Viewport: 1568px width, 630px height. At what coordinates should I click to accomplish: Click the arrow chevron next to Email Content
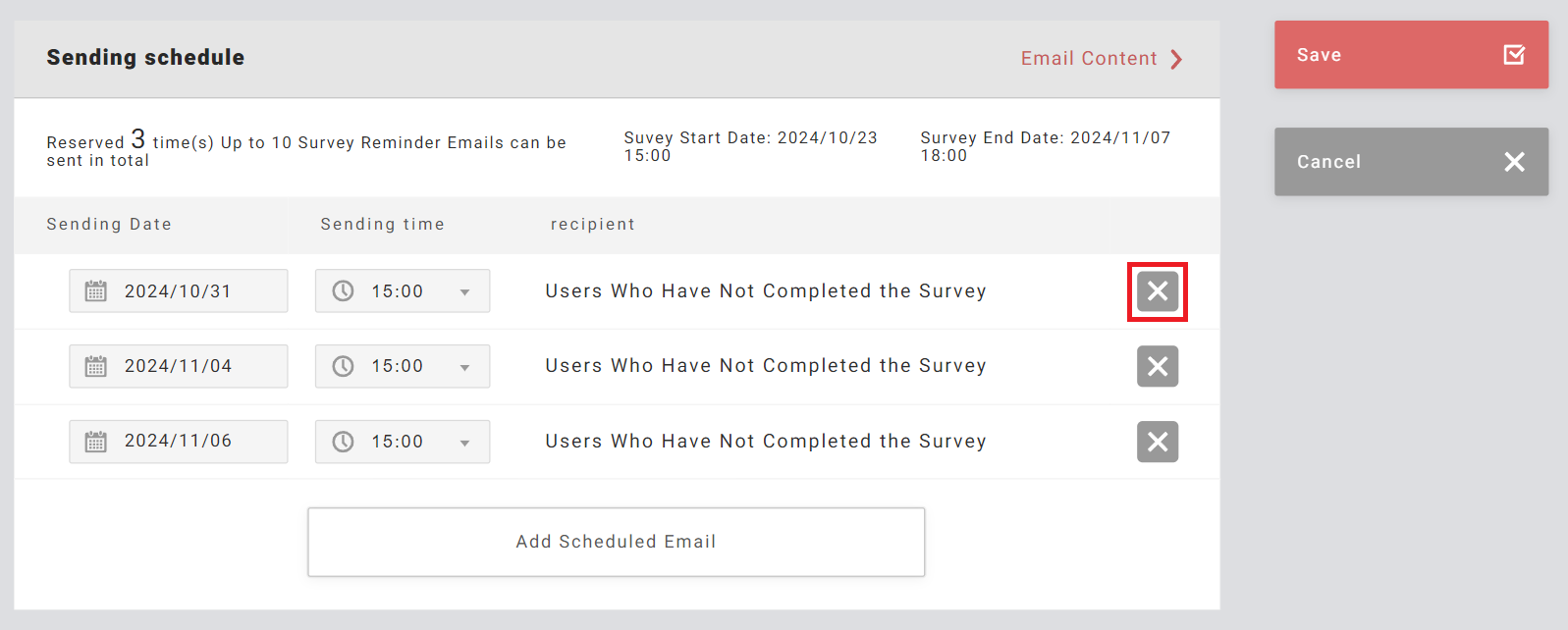click(x=1176, y=60)
